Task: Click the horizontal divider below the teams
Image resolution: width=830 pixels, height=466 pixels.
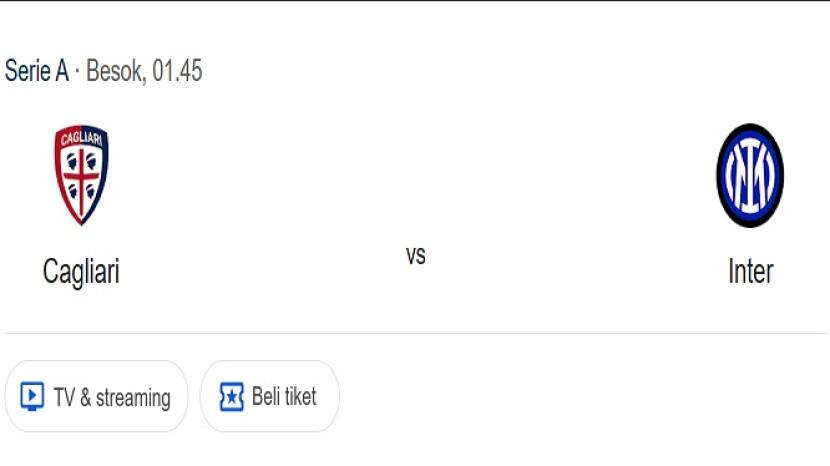Action: [x=415, y=333]
